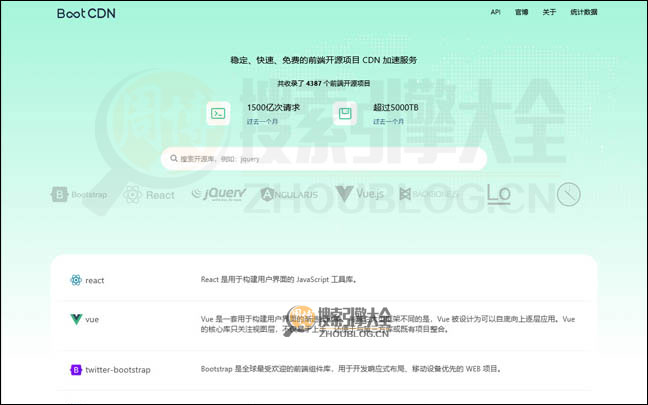Click the magnifier icon in search box
Viewport: 648px width, 405px height.
(174, 158)
